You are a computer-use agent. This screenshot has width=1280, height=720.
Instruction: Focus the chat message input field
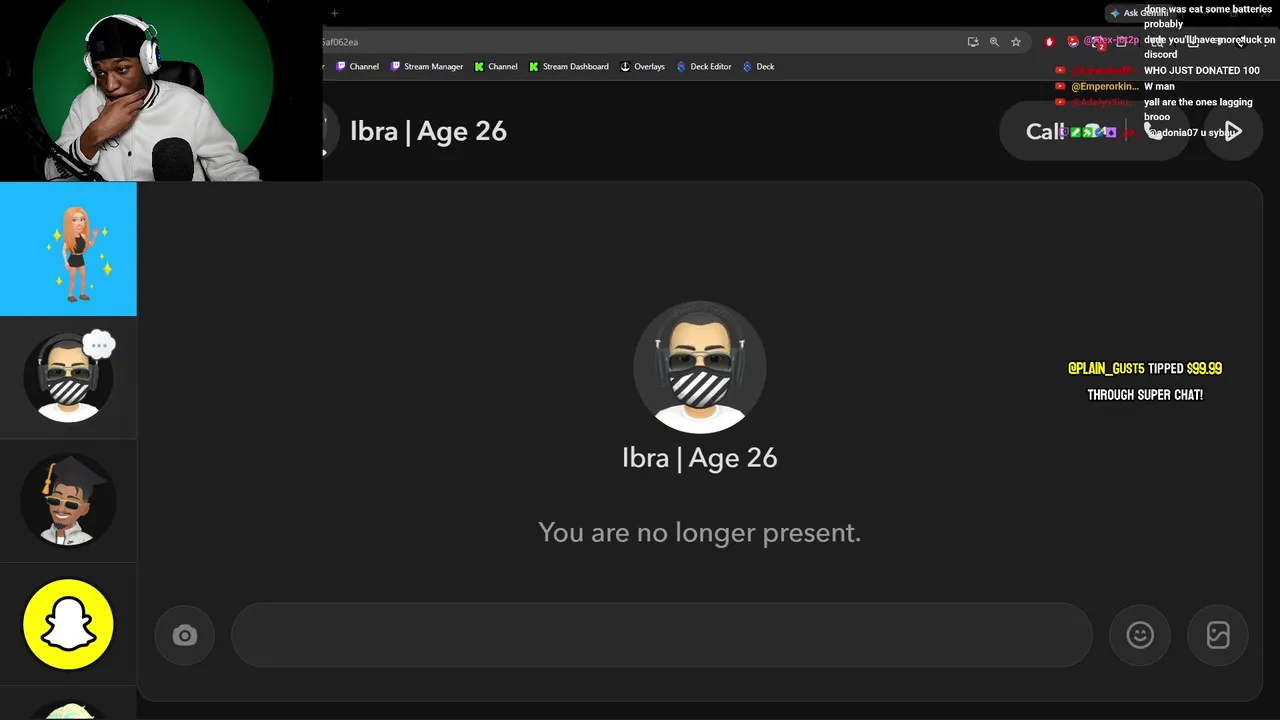coord(661,635)
